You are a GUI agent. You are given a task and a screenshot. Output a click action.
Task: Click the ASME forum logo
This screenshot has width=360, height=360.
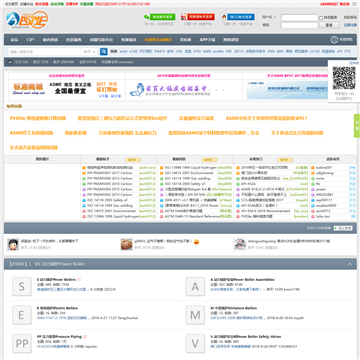[x=27, y=20]
